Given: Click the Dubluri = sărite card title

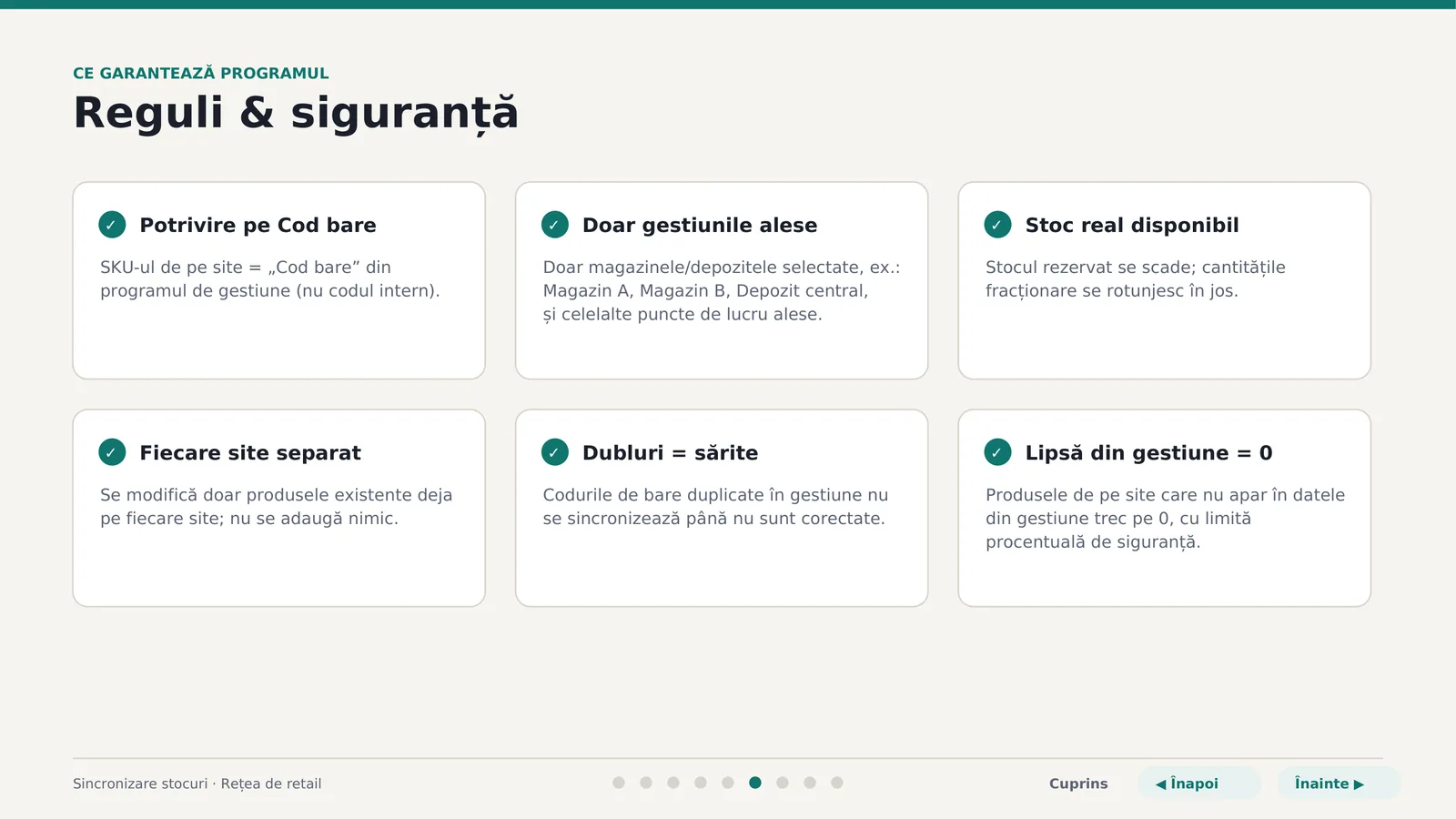Looking at the screenshot, I should tap(670, 453).
